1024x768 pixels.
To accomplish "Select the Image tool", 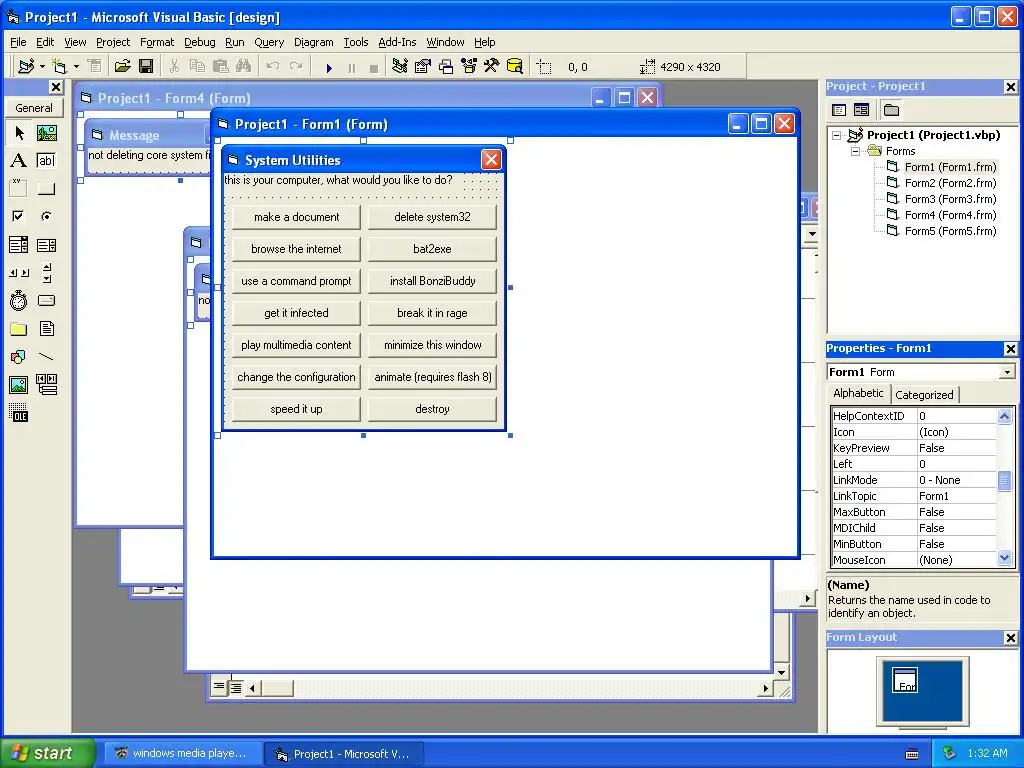I will pos(19,385).
